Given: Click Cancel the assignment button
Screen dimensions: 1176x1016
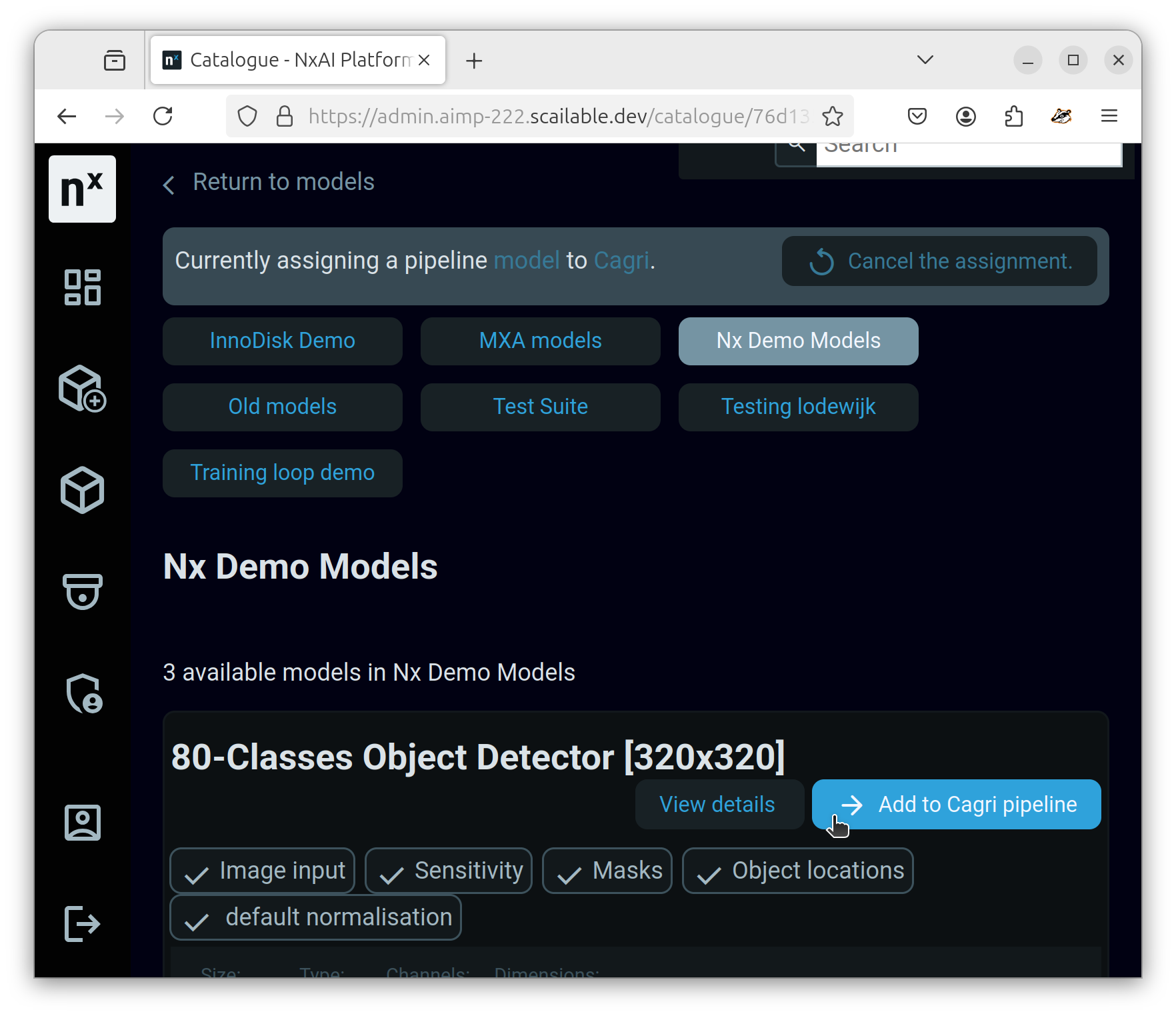Looking at the screenshot, I should click(x=939, y=261).
